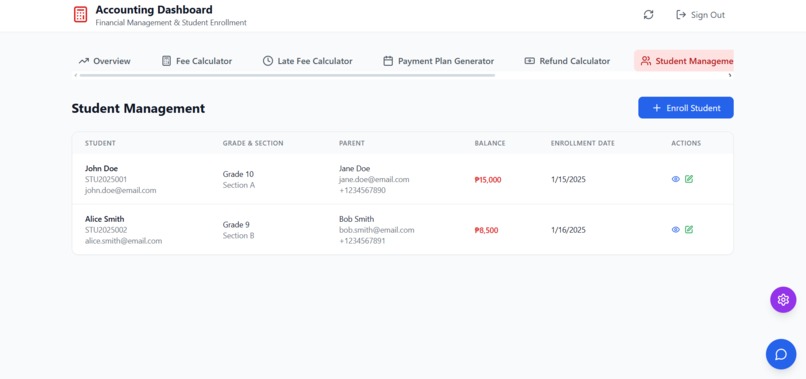806x379 pixels.
Task: Click Grade 9 in Alice Smith's row
Action: 236,225
